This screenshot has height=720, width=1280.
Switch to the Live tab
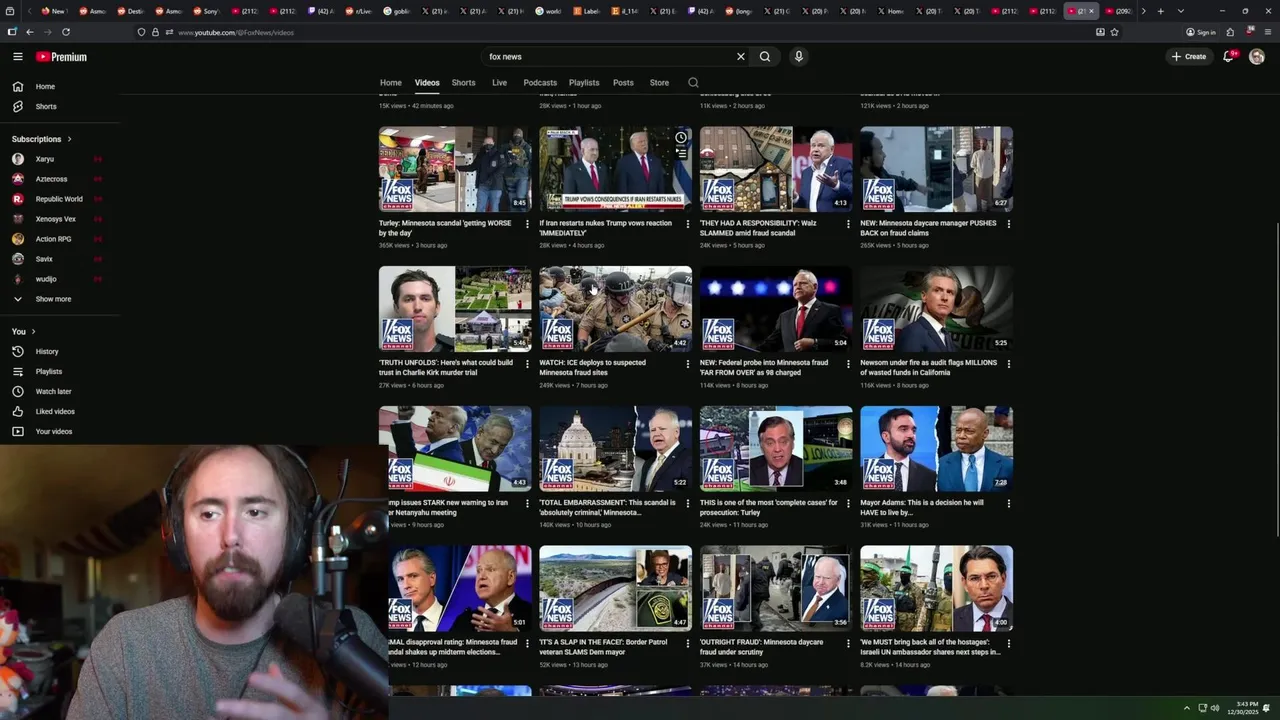coord(499,83)
